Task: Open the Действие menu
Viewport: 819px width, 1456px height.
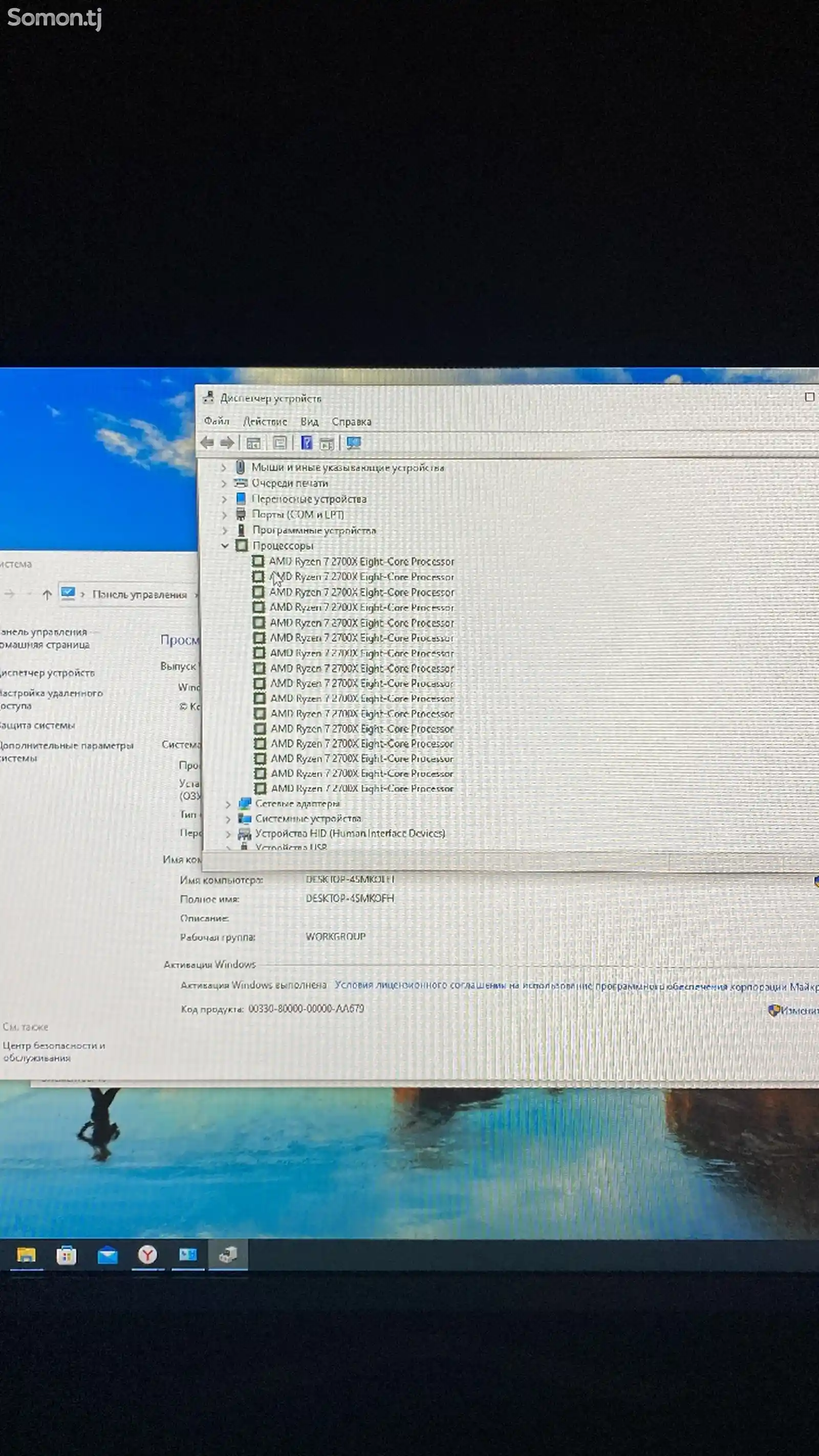Action: [x=265, y=422]
